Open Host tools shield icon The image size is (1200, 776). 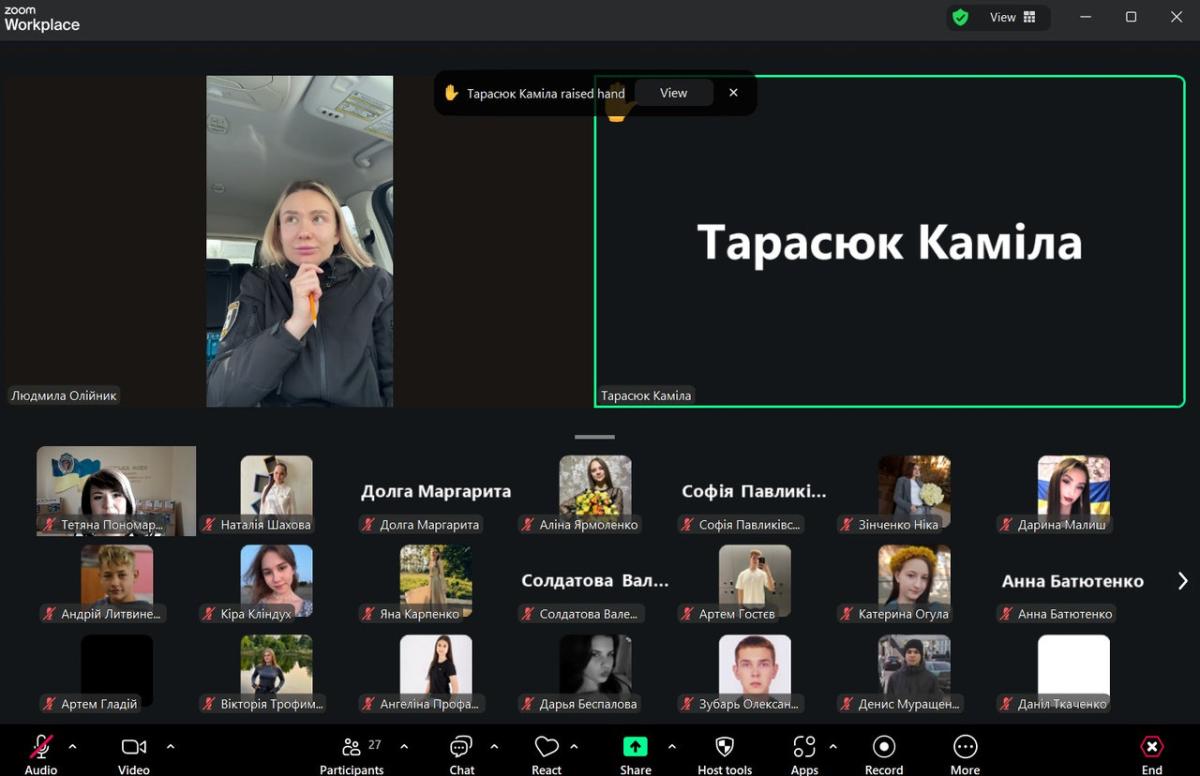pyautogui.click(x=724, y=747)
